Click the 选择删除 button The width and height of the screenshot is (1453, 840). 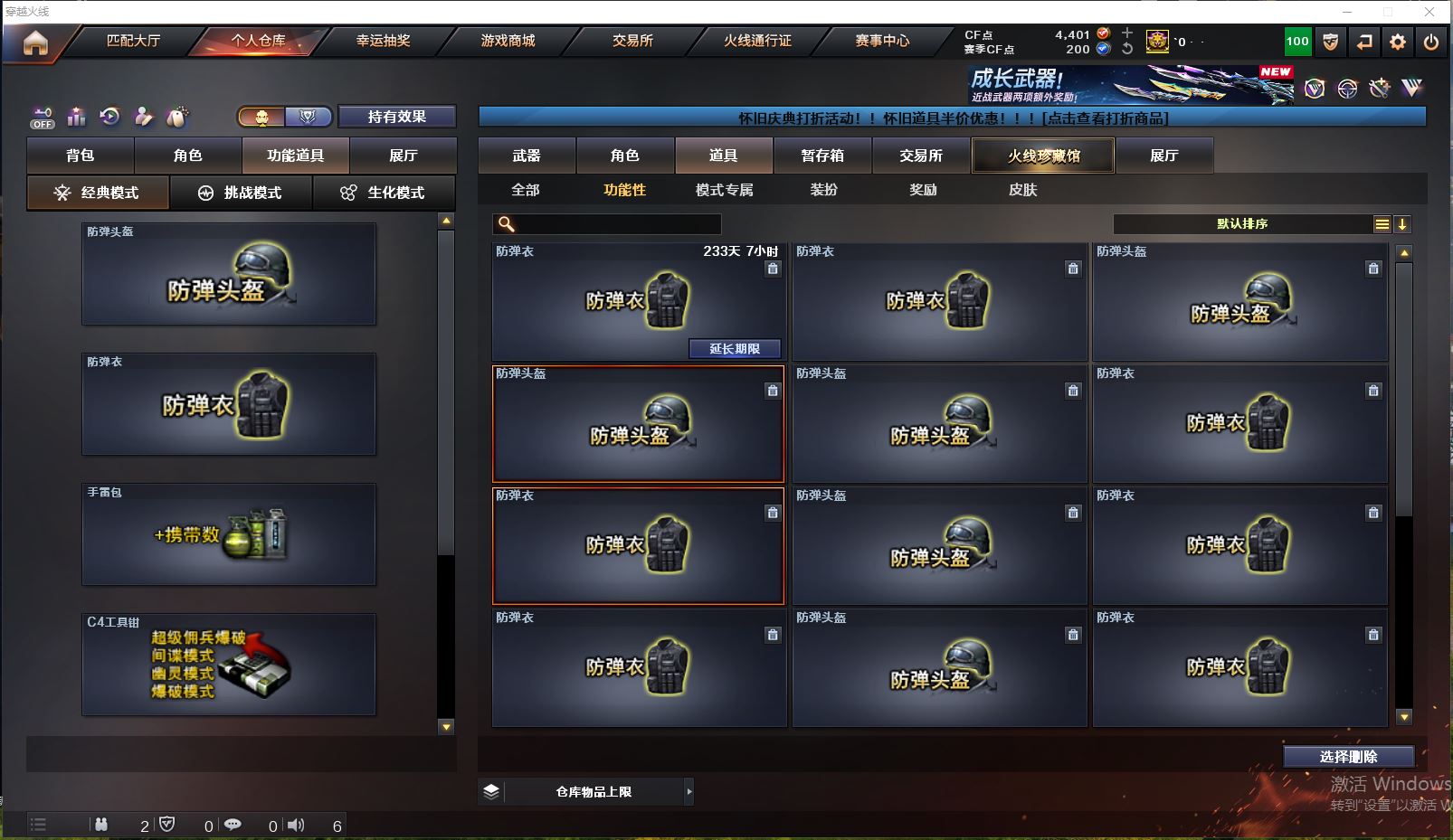point(1349,757)
